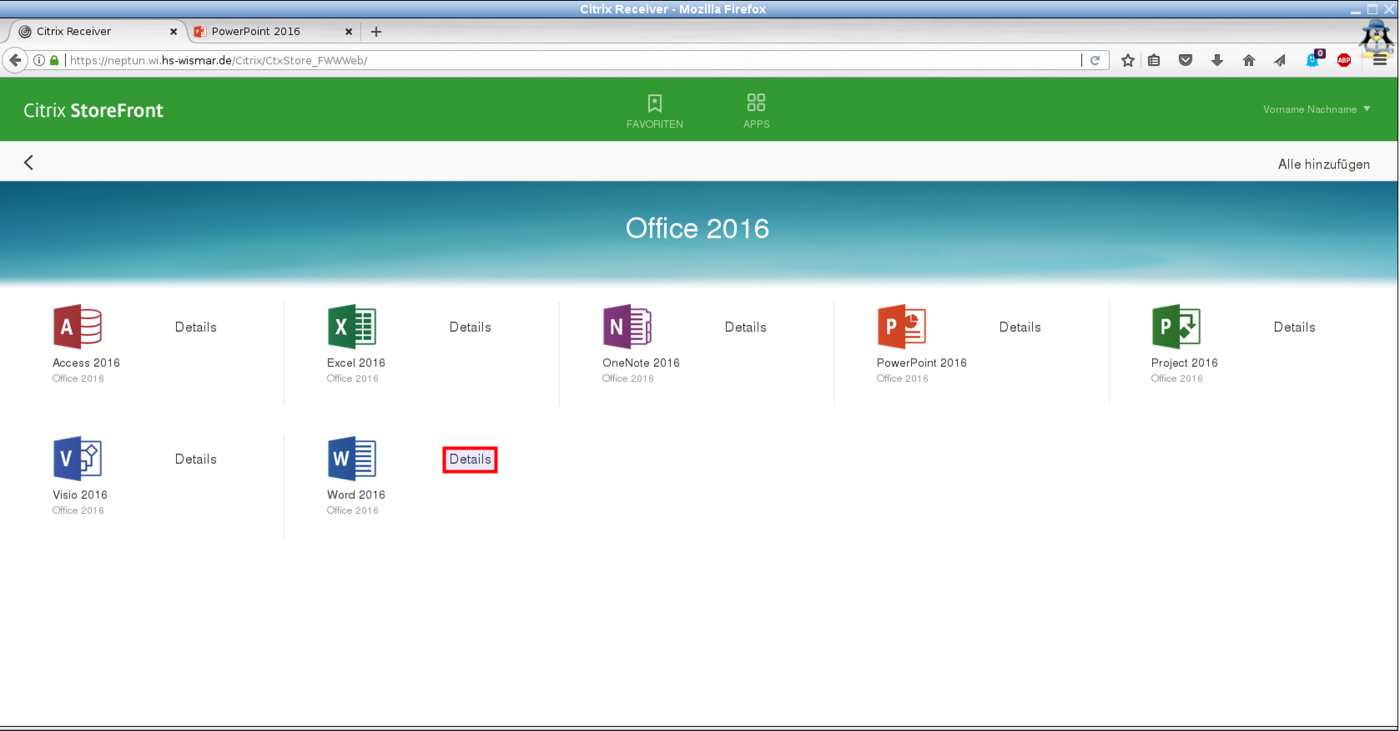Viewport: 1400px width, 731px height.
Task: Click the Project 2016 name label
Action: pos(1185,363)
